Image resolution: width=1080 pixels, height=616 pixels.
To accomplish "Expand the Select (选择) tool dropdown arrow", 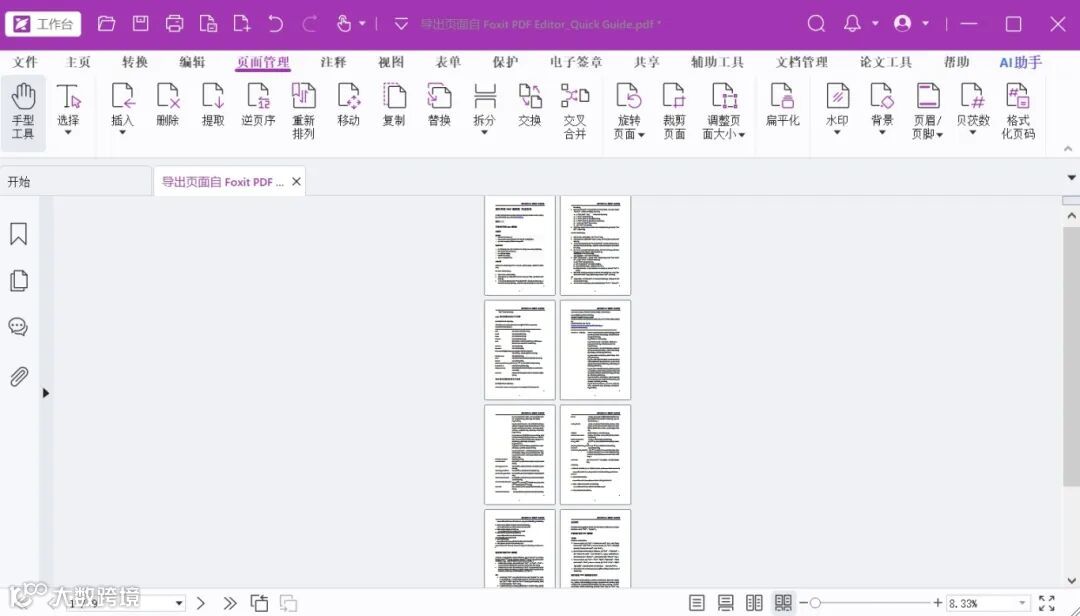I will (68, 132).
